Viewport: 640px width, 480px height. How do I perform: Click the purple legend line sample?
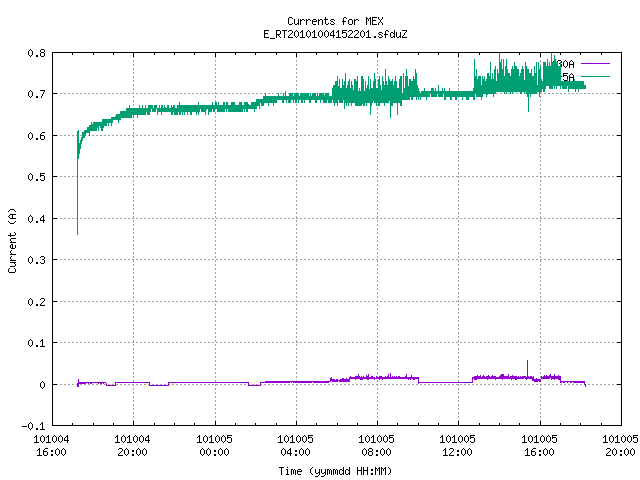point(595,64)
